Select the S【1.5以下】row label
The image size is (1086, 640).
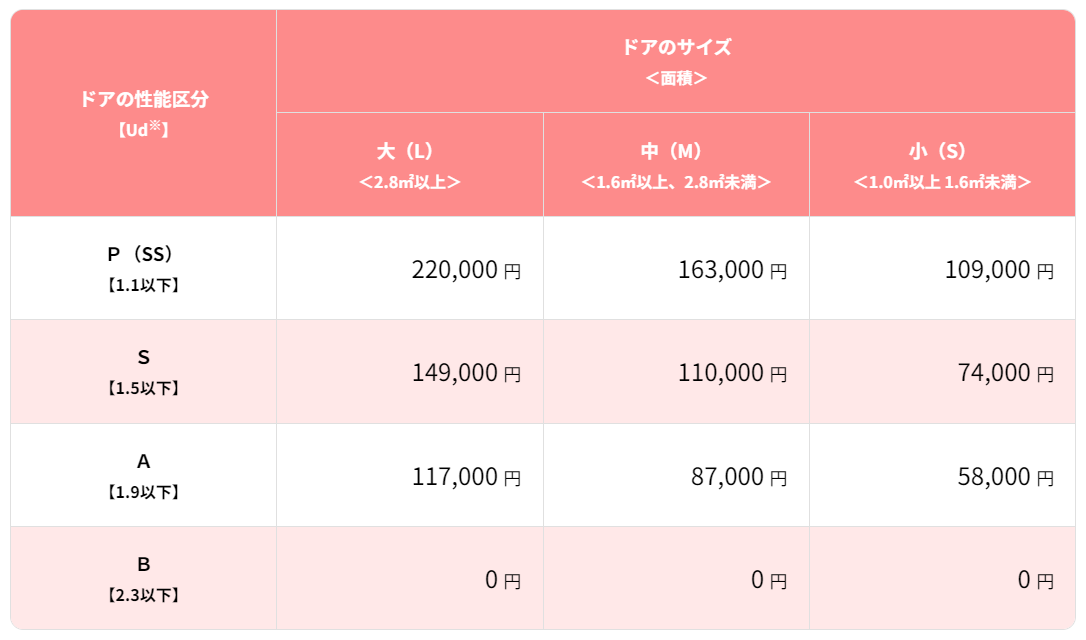pyautogui.click(x=143, y=372)
